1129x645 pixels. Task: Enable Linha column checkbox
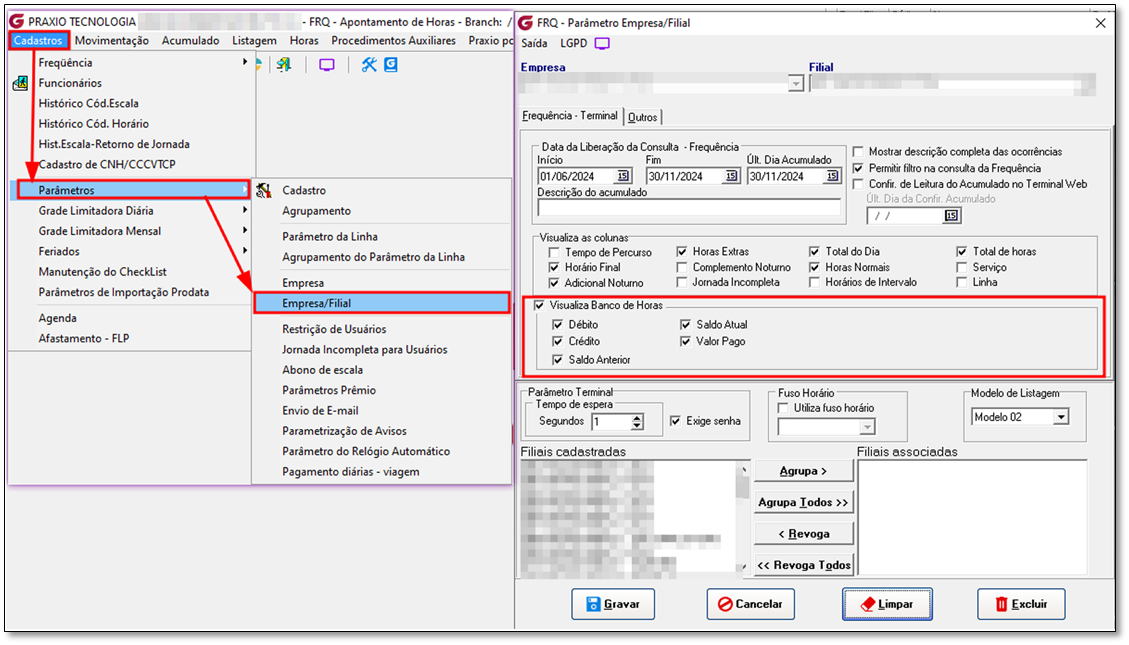tap(962, 282)
